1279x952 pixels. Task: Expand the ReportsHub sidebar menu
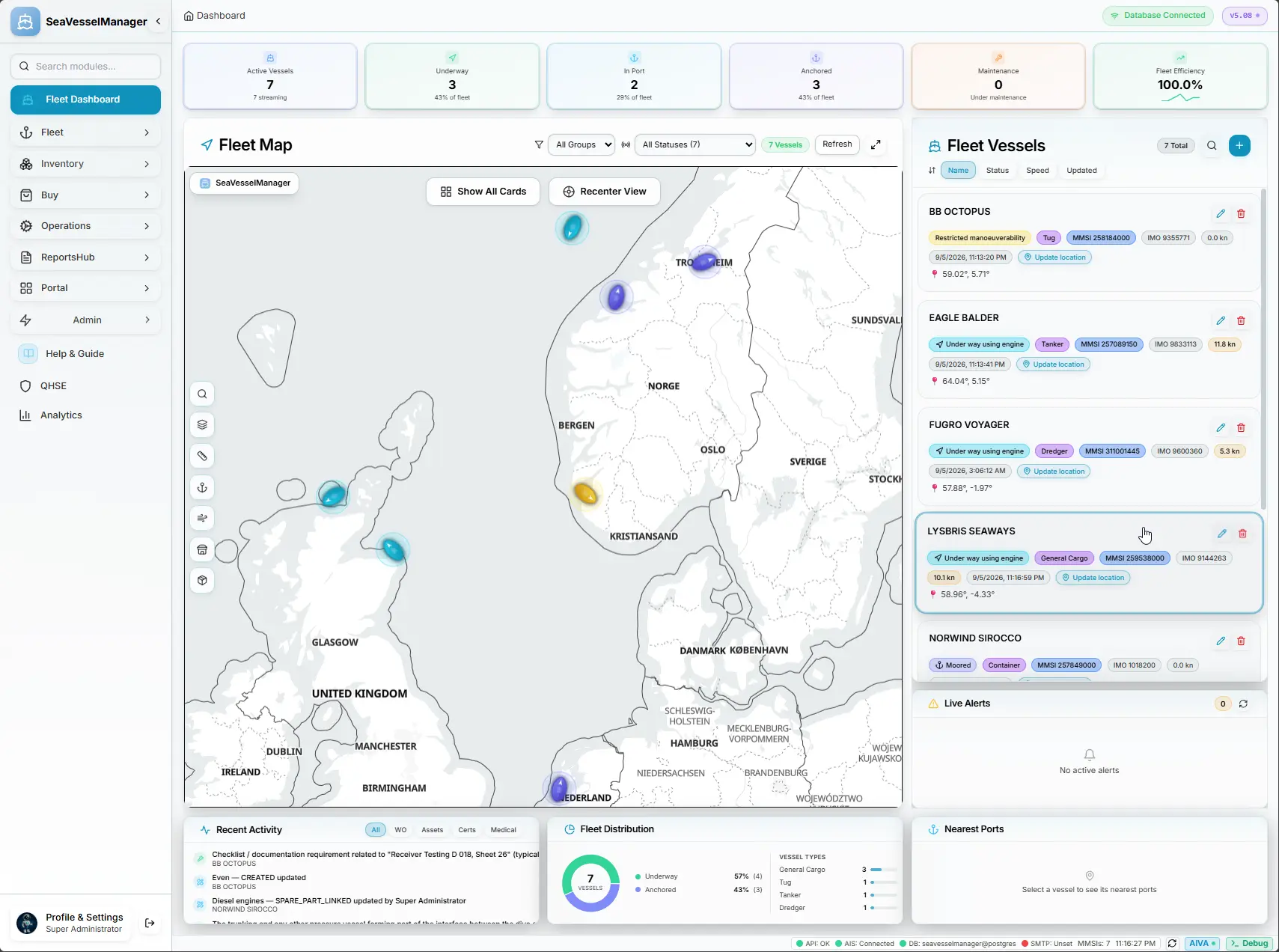tap(85, 257)
